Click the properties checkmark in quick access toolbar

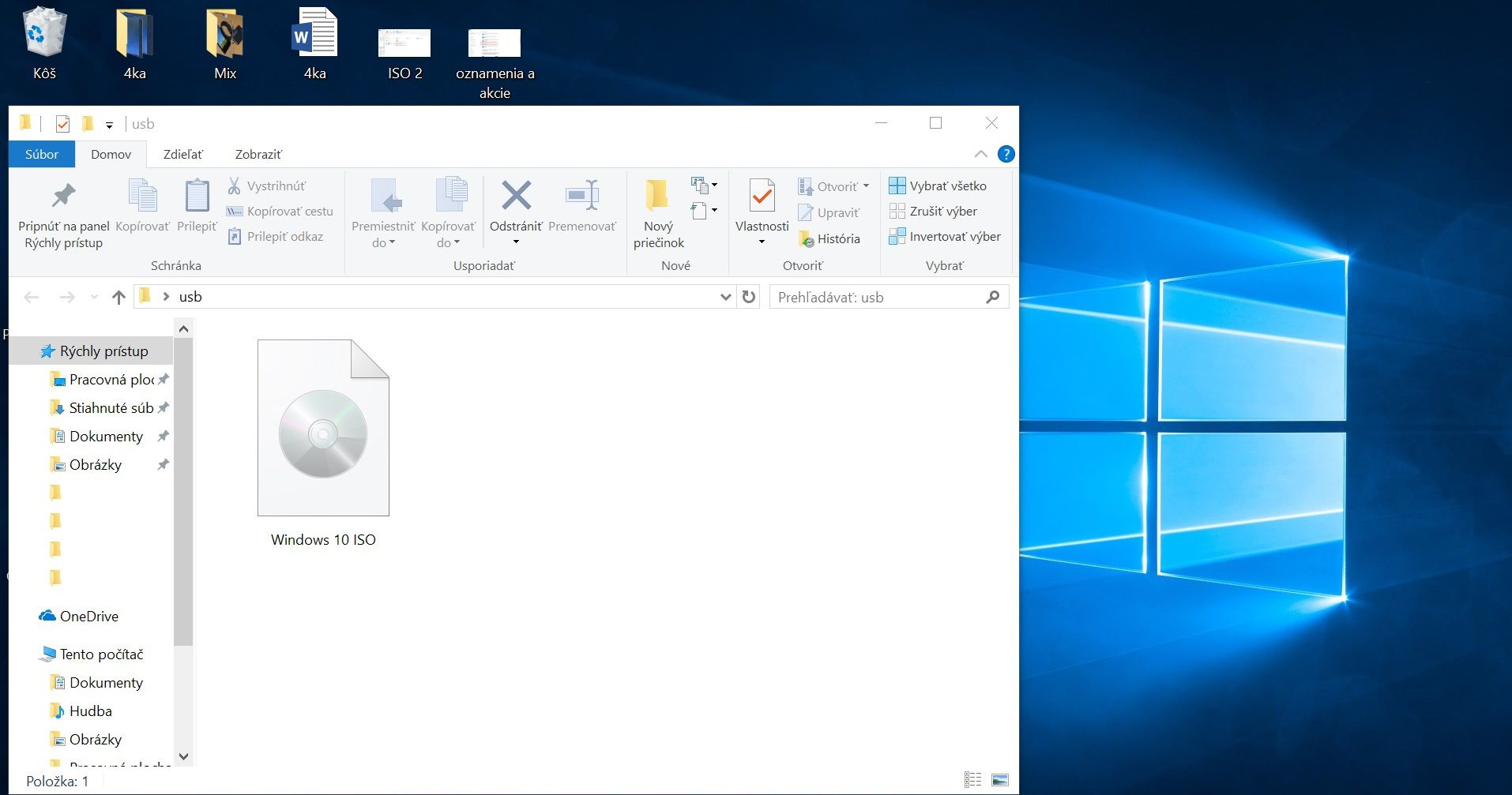(x=62, y=124)
